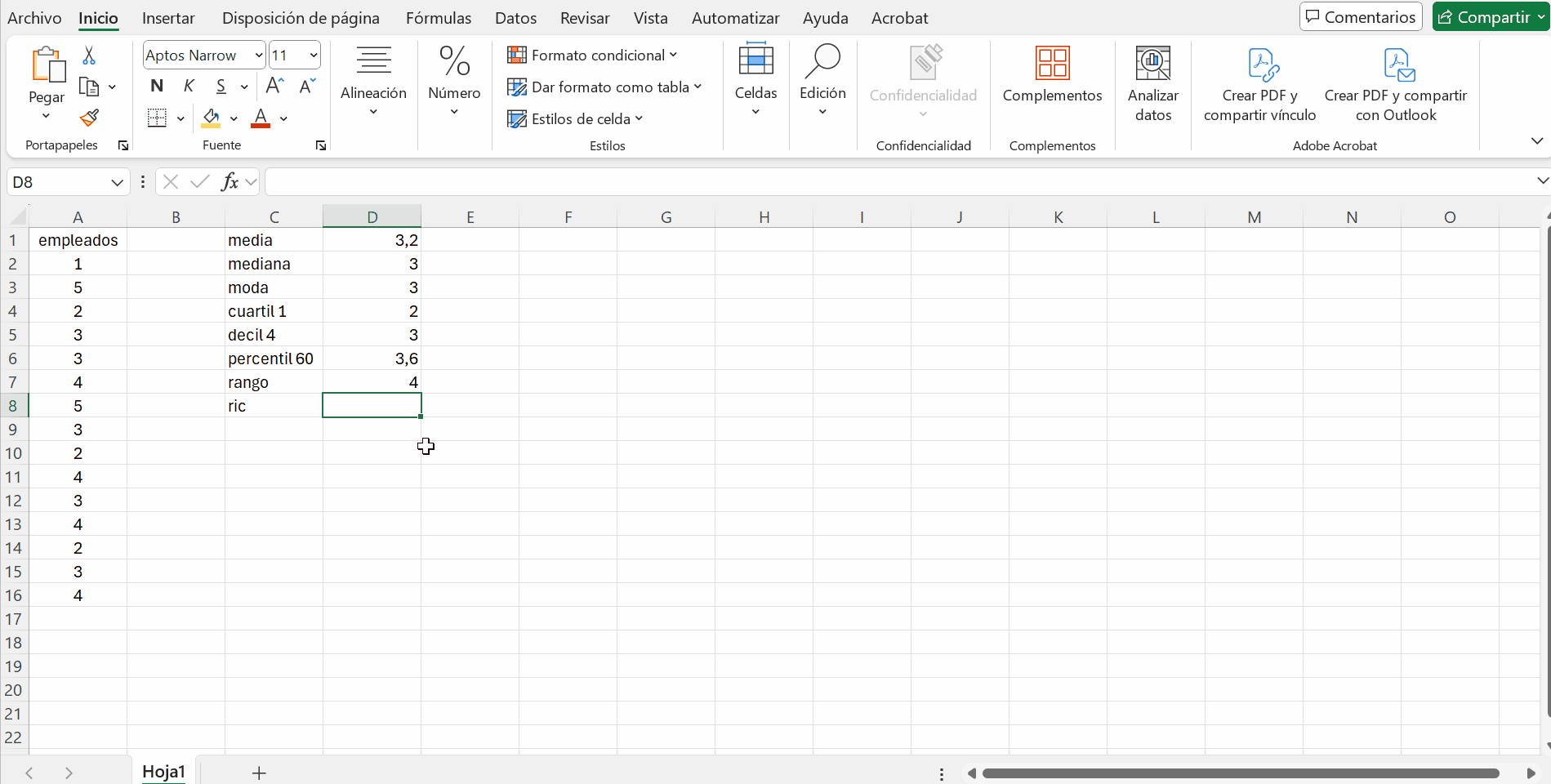Click the Cut scissors icon

[x=89, y=56]
